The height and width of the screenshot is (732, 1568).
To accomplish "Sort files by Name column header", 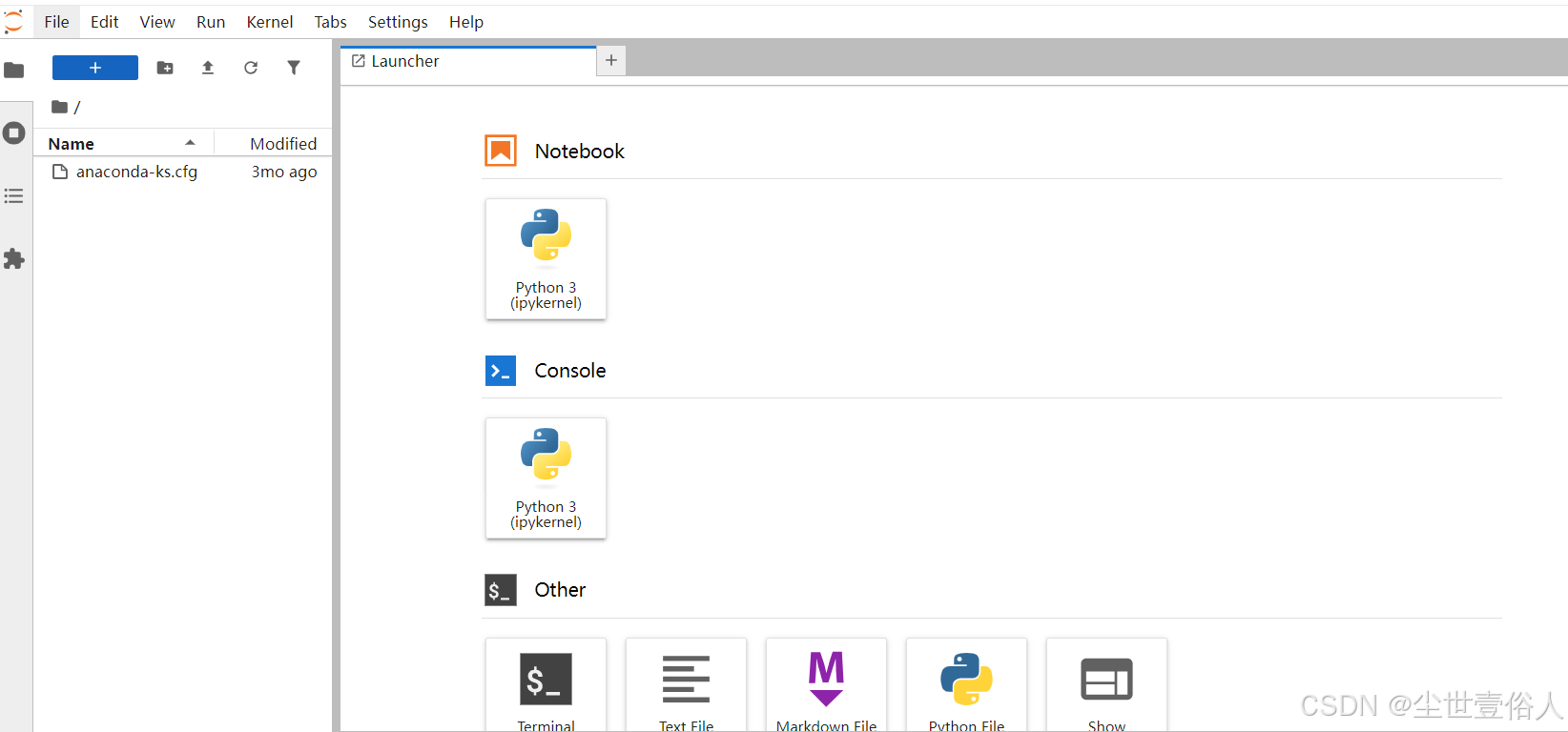I will click(x=123, y=143).
